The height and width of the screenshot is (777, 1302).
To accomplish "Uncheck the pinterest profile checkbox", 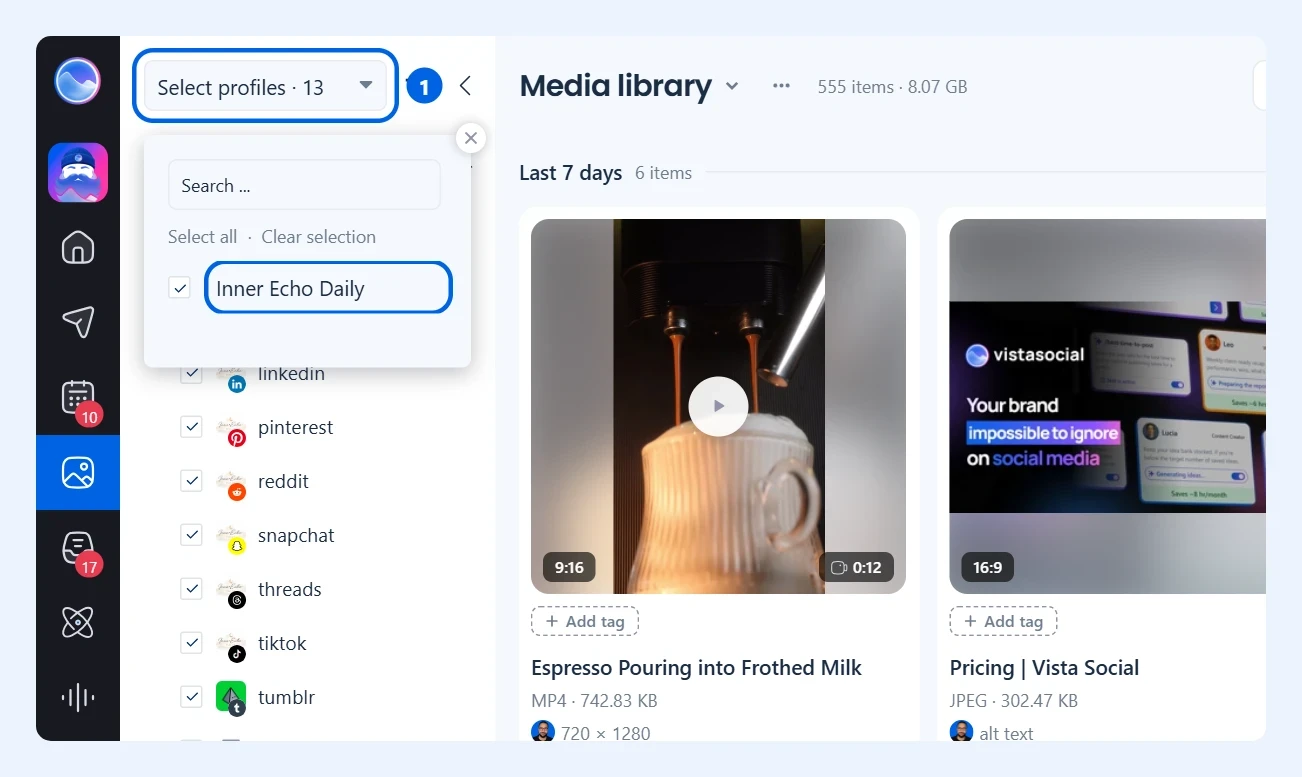I will point(191,427).
